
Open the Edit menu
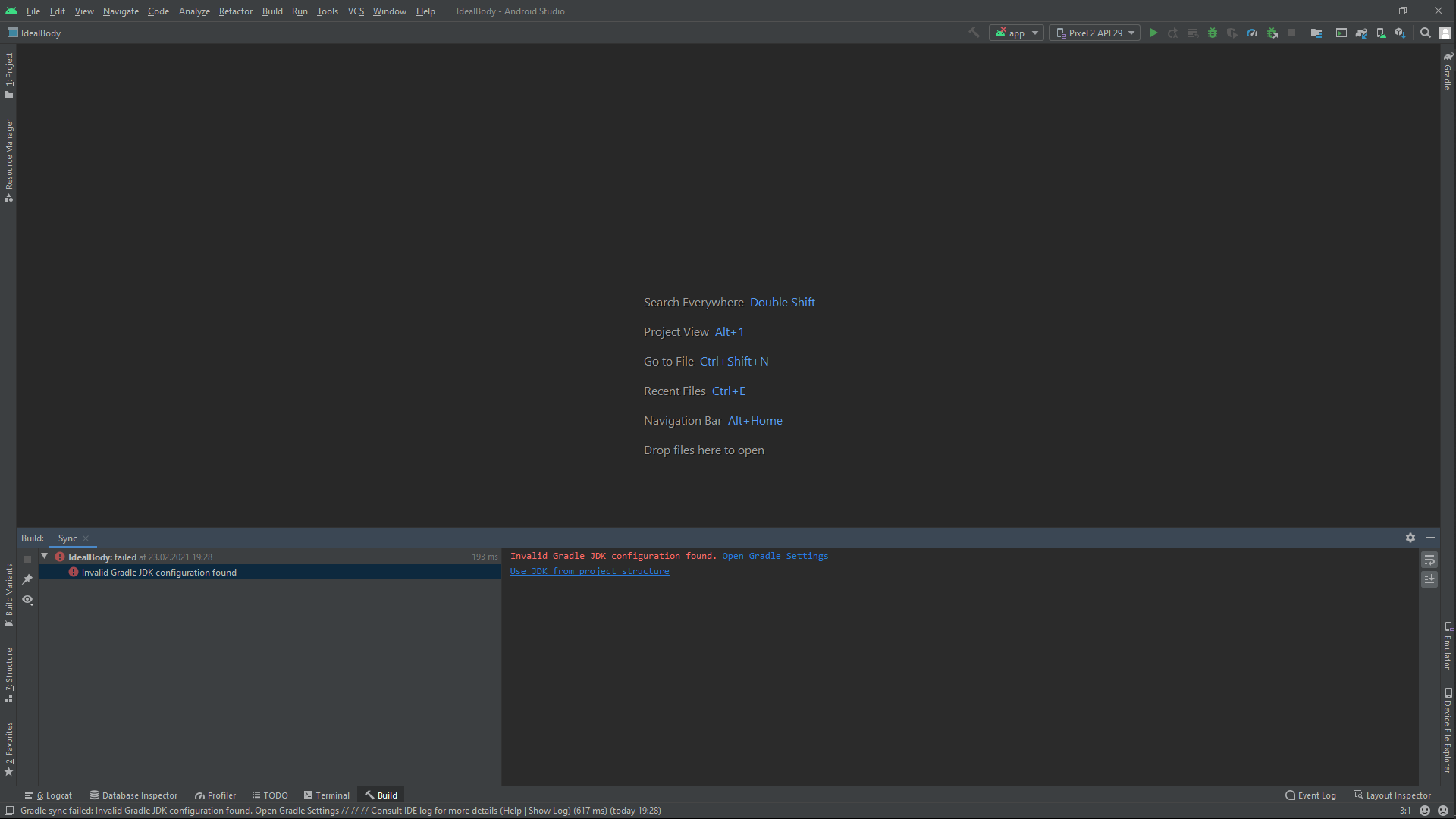click(58, 11)
